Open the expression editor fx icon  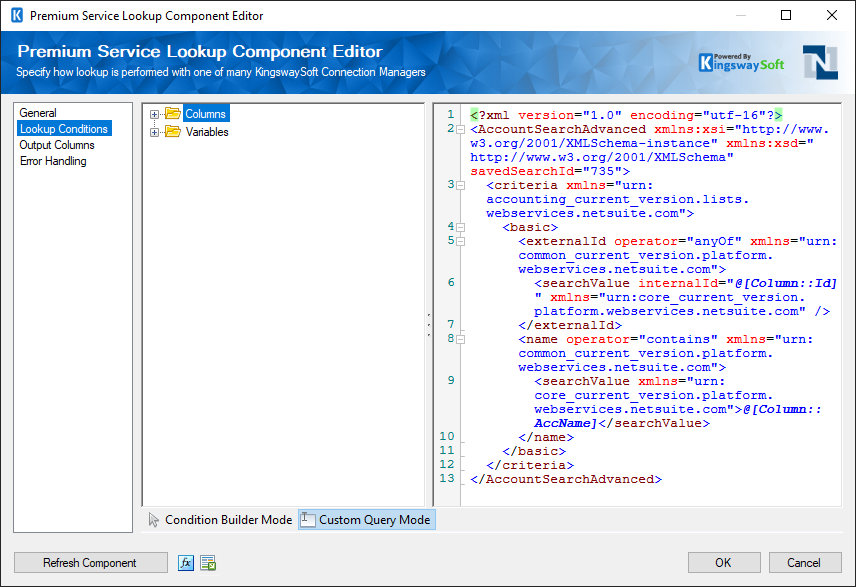[x=186, y=562]
